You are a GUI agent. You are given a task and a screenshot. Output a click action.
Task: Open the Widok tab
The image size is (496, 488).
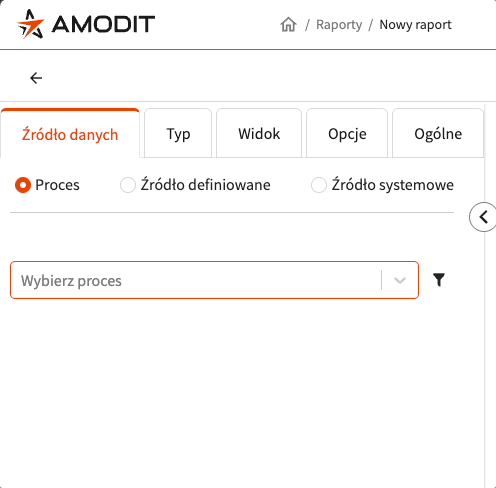(259, 133)
